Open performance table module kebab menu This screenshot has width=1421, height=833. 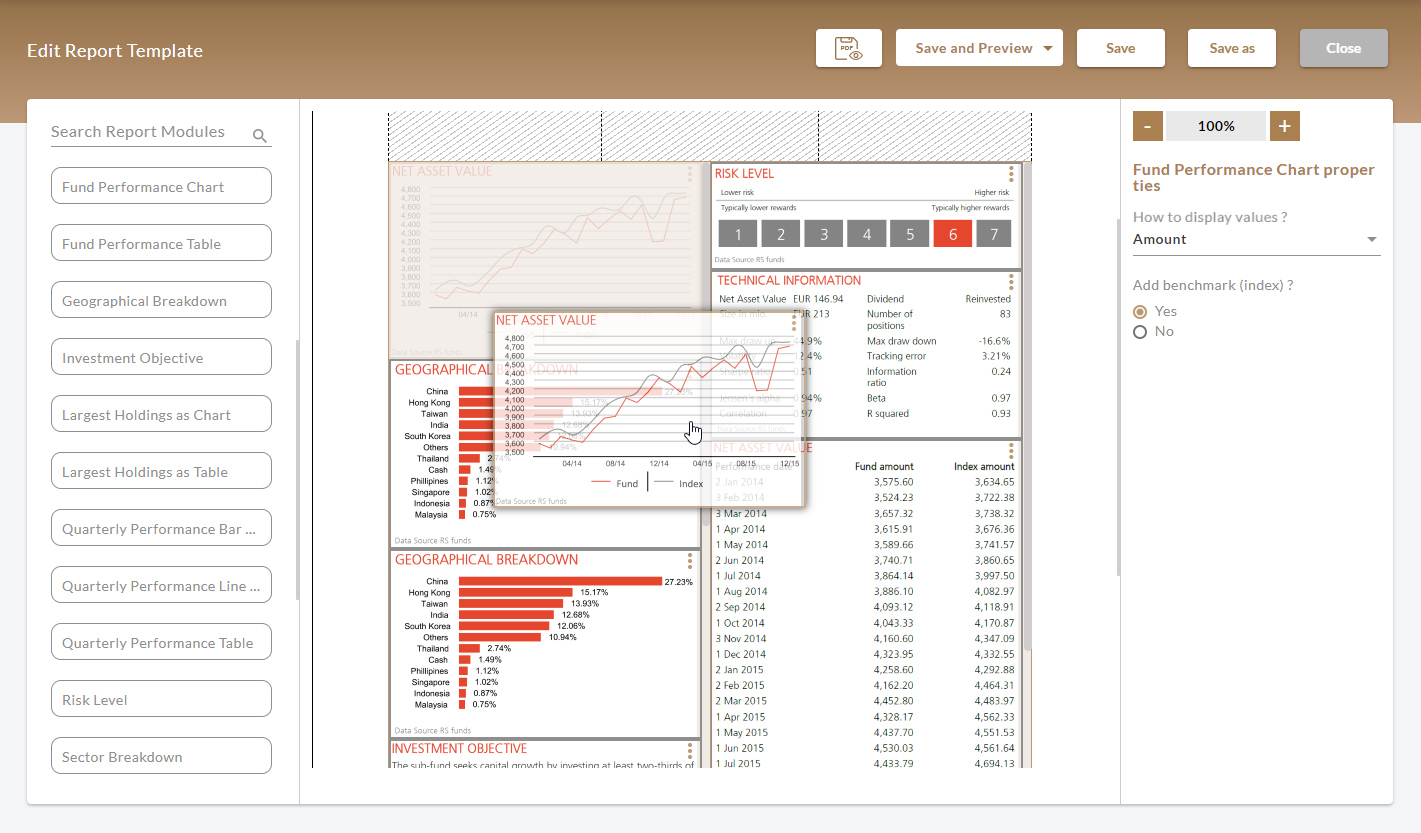[x=1011, y=451]
